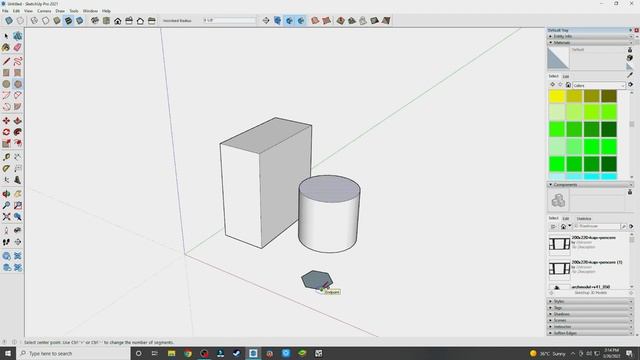Select the Follow Me tool
Image resolution: width=640 pixels, height=360 pixels.
18,132
